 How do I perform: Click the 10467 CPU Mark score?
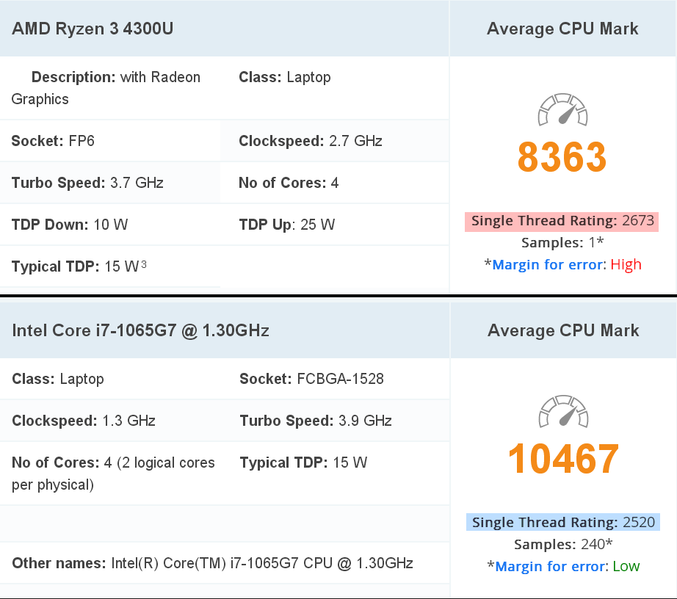[x=562, y=459]
